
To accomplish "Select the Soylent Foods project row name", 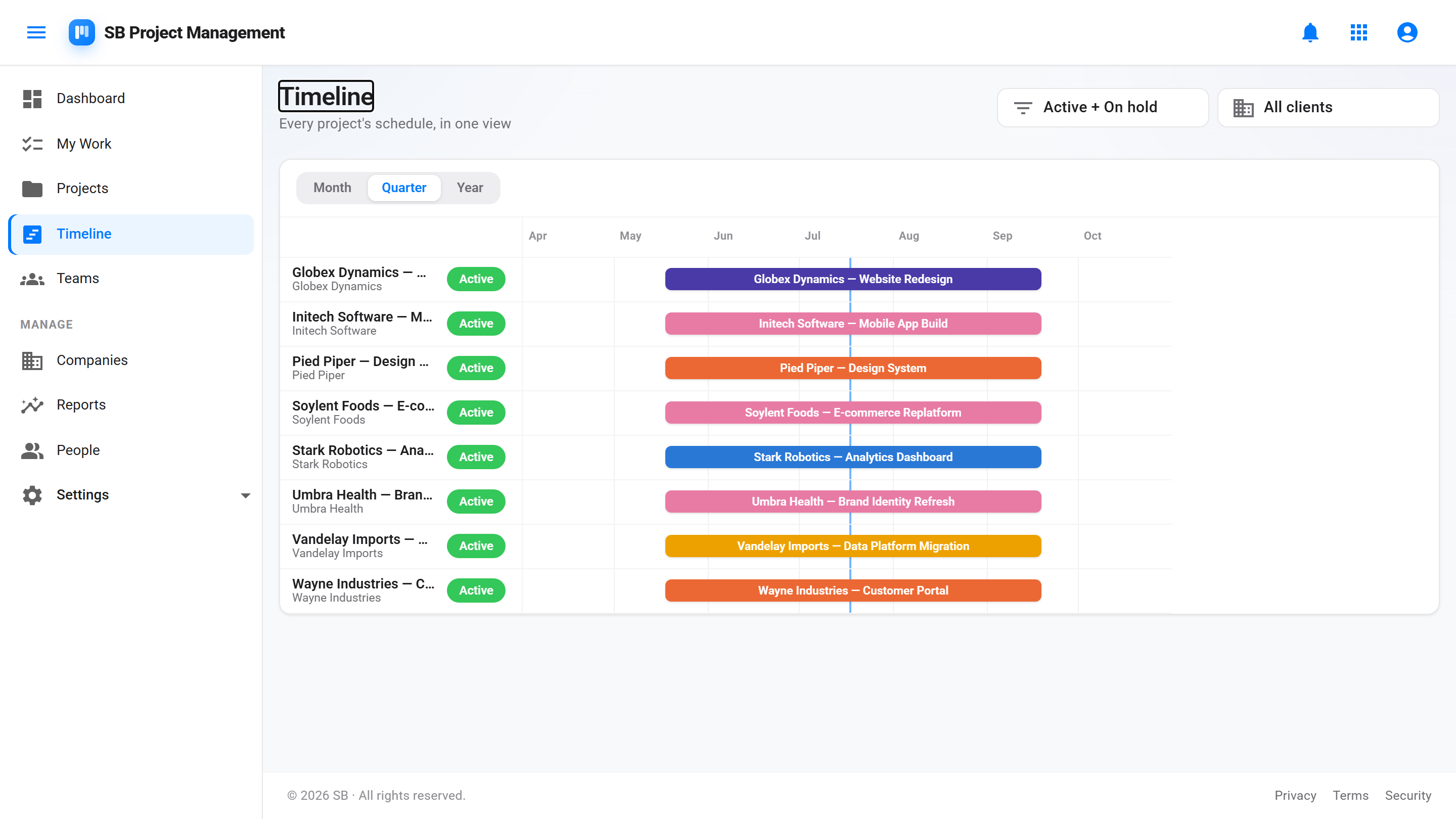I will 363,406.
